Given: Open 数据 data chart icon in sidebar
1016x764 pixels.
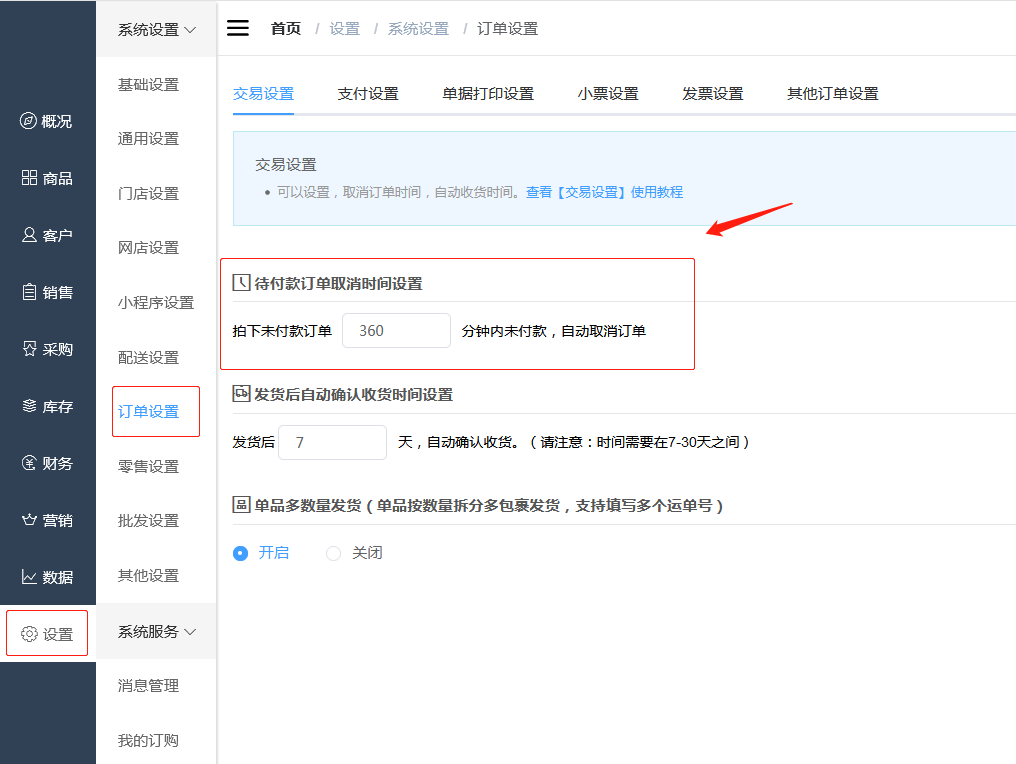Looking at the screenshot, I should [29, 577].
